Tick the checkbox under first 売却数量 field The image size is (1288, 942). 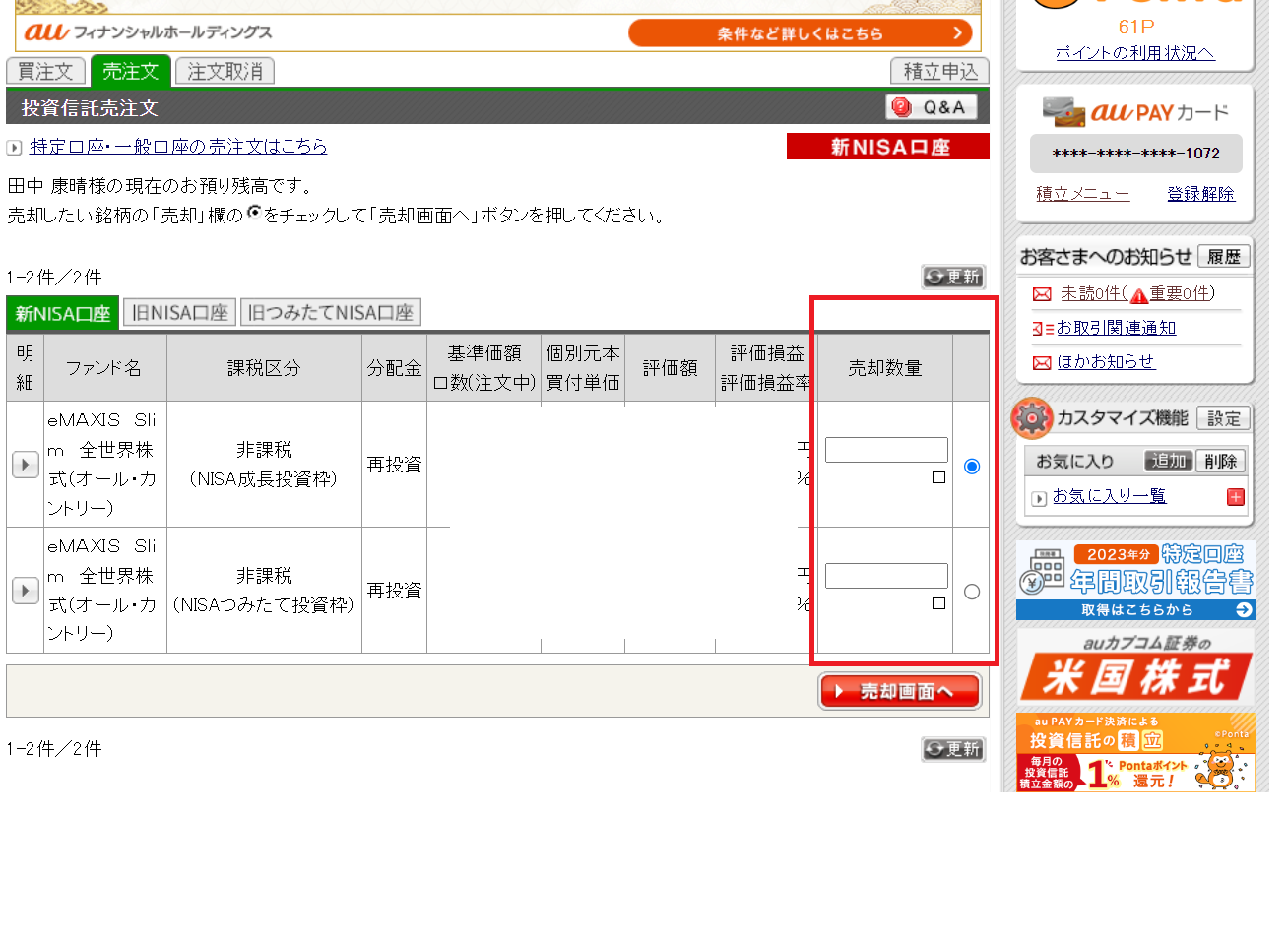938,477
